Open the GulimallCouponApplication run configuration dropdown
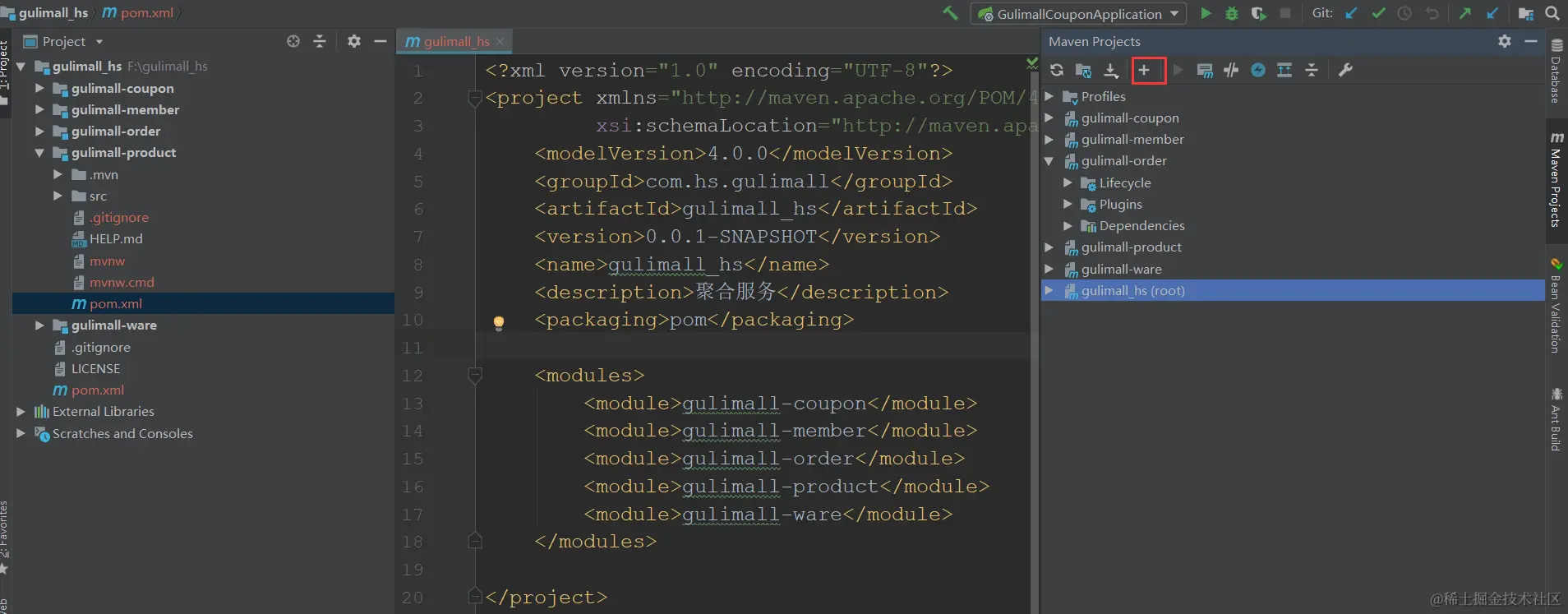Screen dimensions: 1568x614 pos(1079,14)
